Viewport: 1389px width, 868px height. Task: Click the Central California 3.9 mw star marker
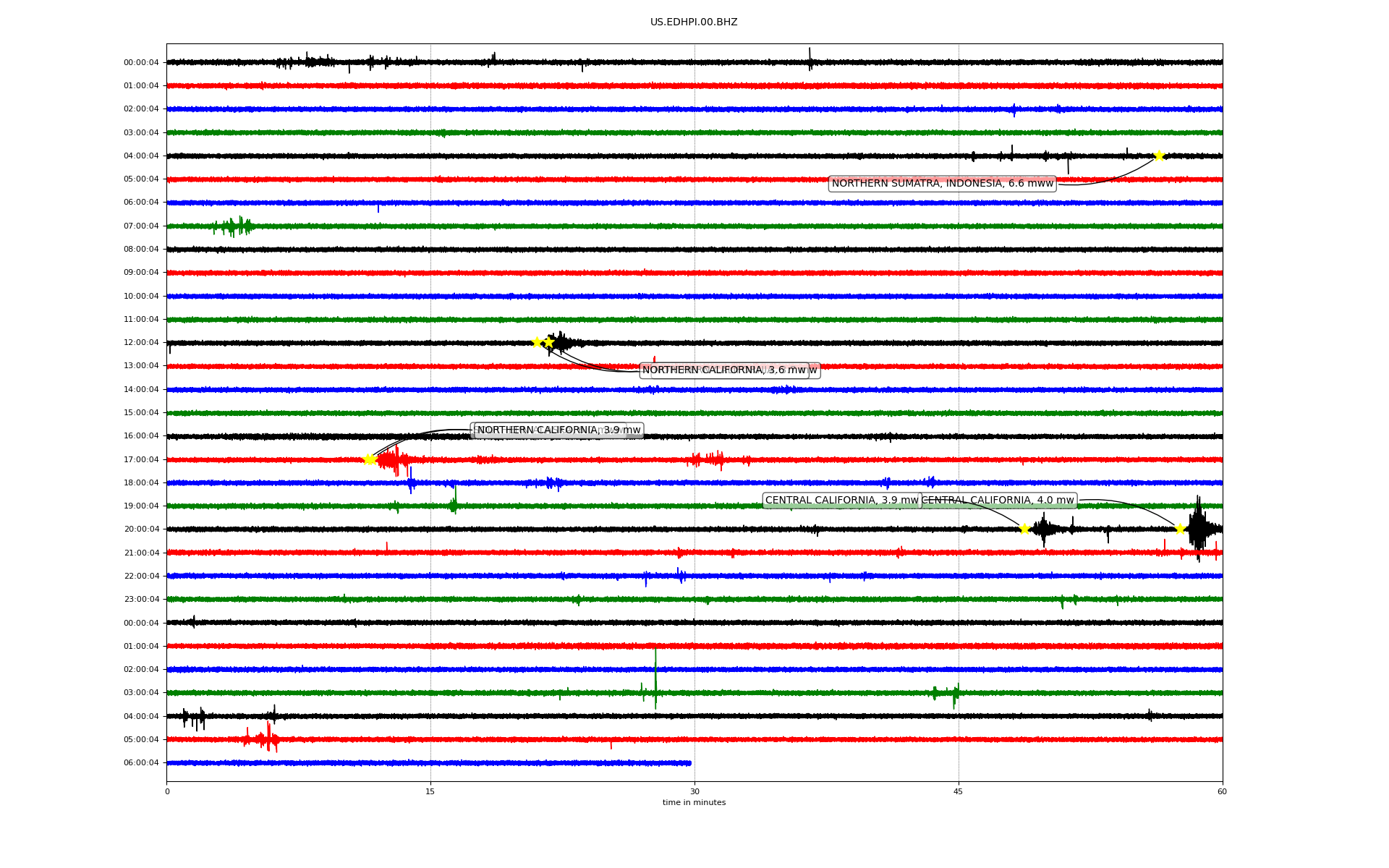coord(1024,529)
